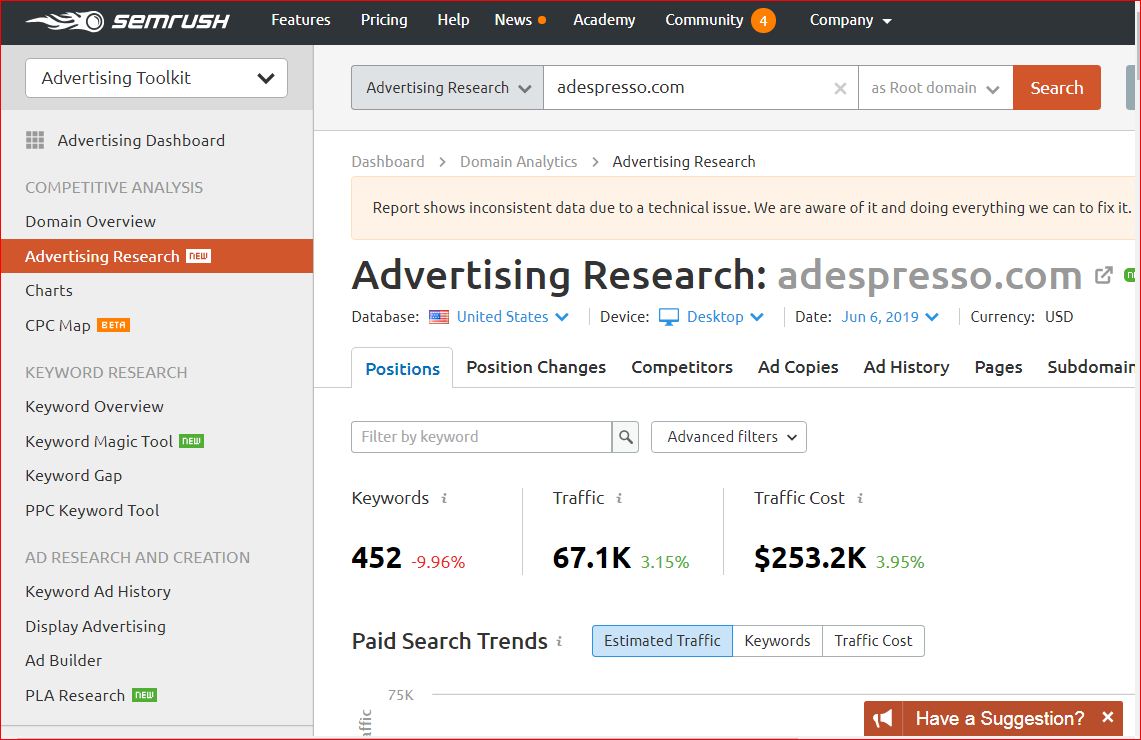Click info icon next to Traffic metric
Screen dimensions: 1141x740
(619, 498)
